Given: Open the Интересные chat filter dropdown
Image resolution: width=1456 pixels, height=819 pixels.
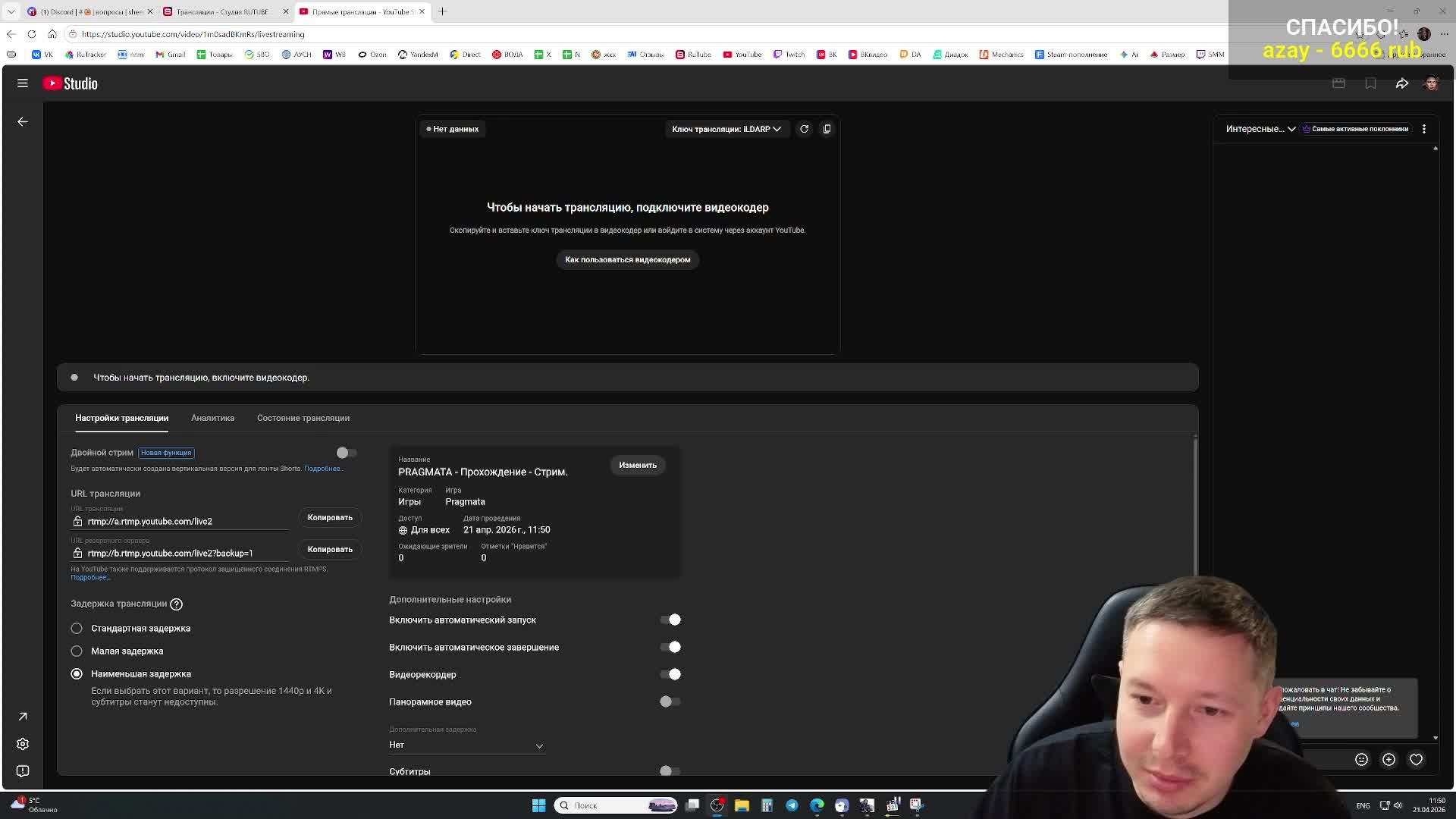Looking at the screenshot, I should point(1260,129).
